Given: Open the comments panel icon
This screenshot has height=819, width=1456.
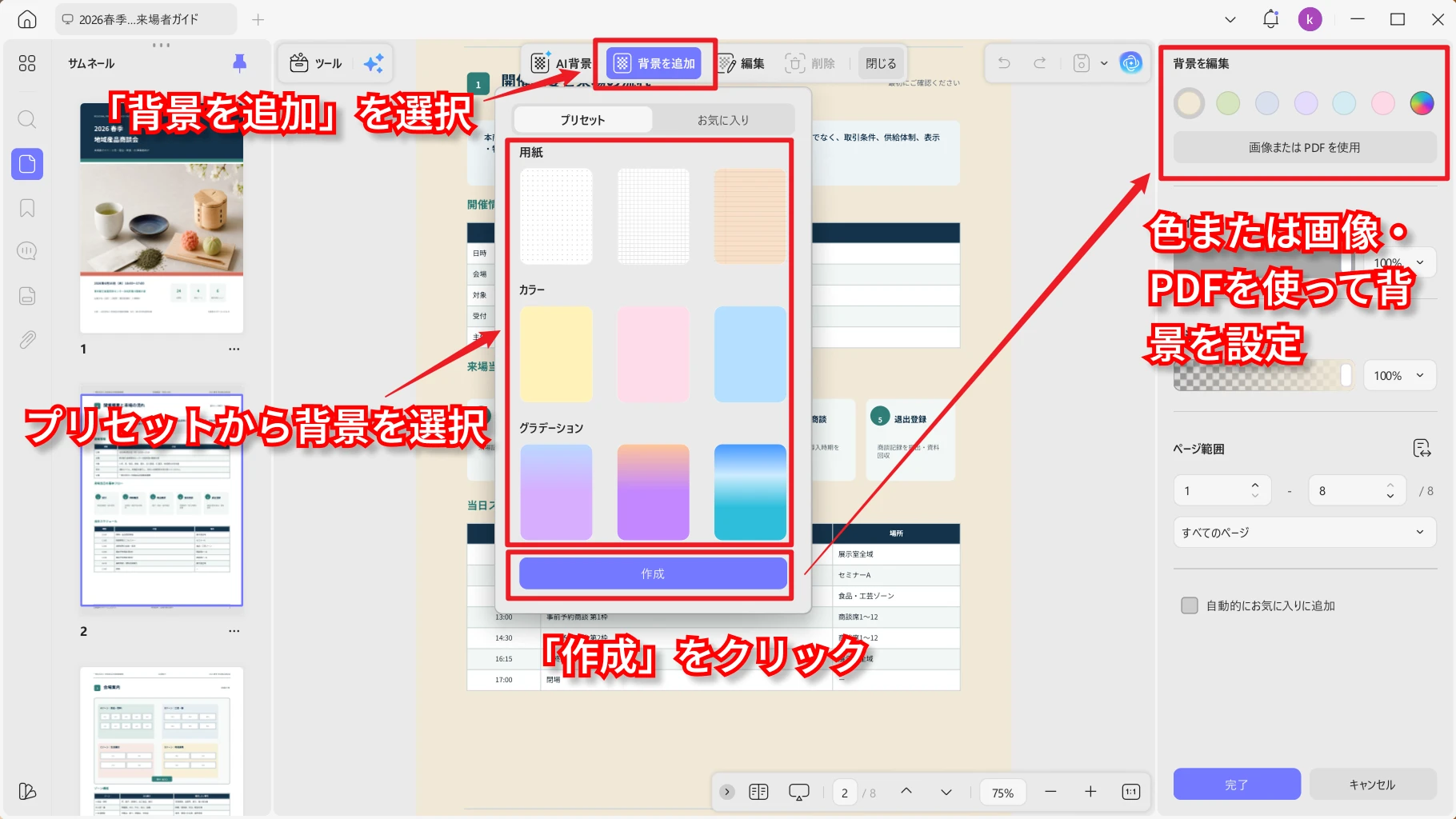Looking at the screenshot, I should pyautogui.click(x=27, y=251).
